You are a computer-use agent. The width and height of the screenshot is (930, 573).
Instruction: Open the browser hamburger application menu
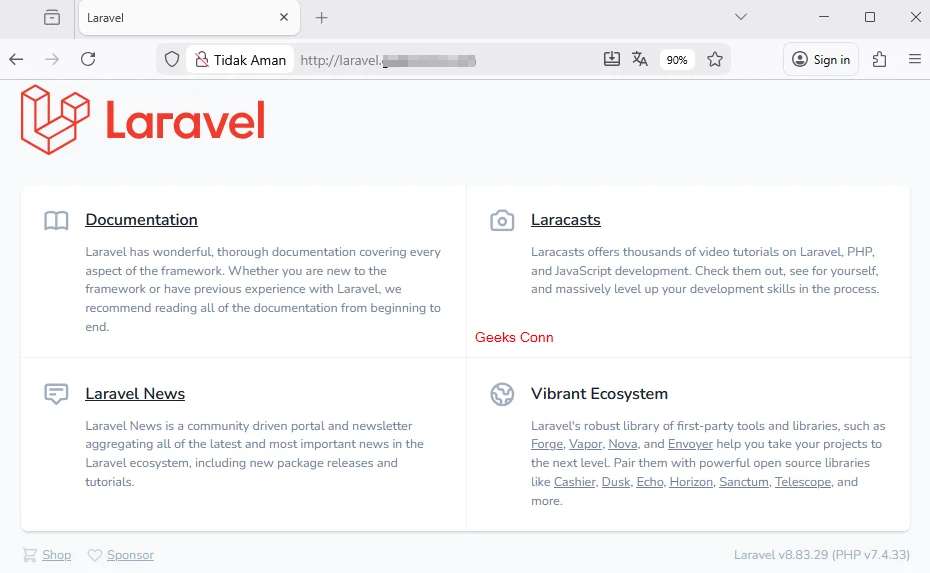click(x=915, y=59)
